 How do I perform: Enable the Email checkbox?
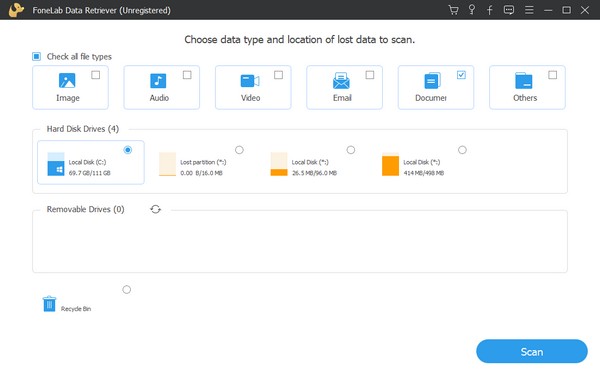[x=370, y=75]
